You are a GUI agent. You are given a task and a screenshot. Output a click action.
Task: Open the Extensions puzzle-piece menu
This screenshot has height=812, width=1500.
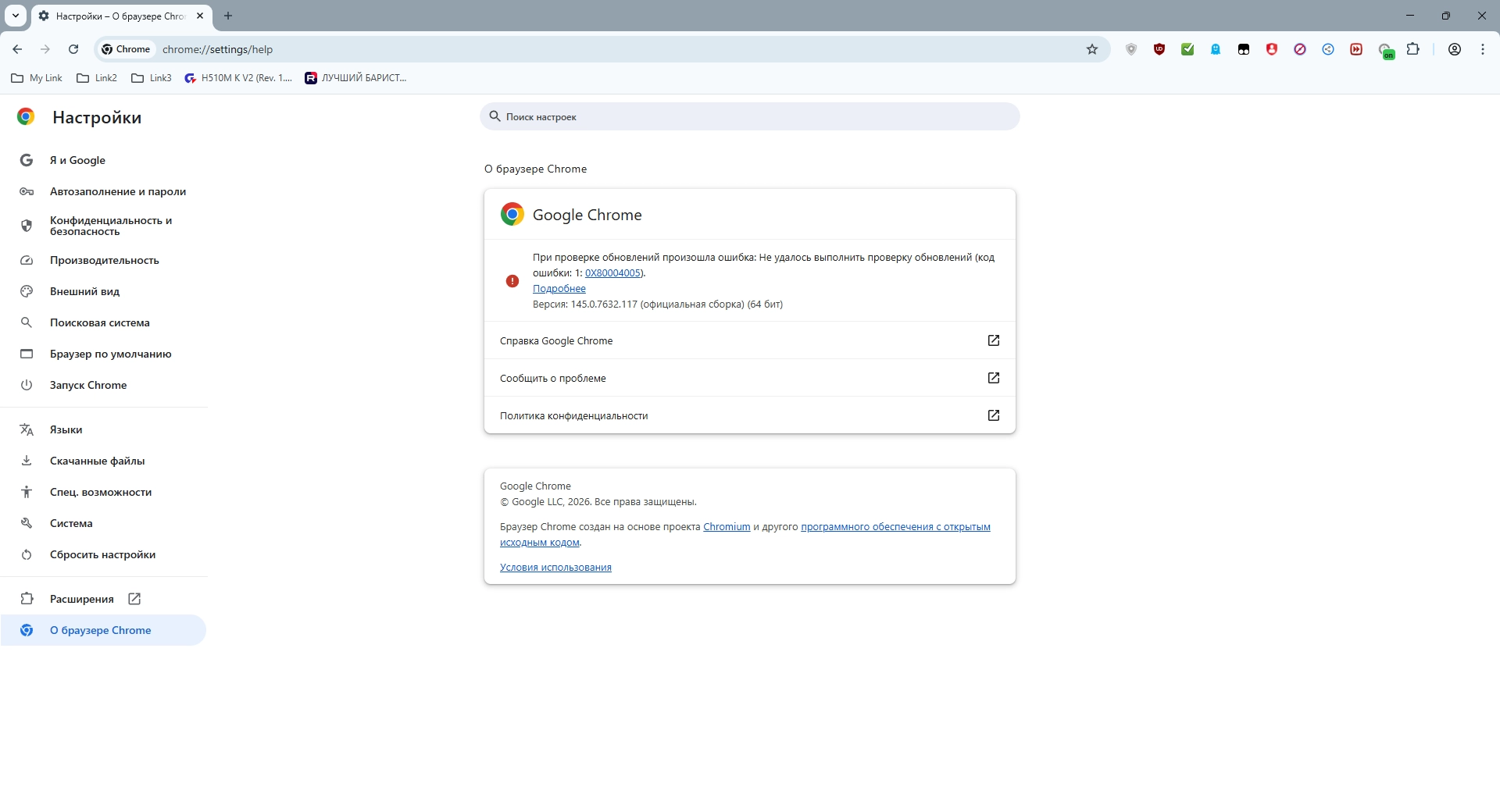pyautogui.click(x=1413, y=49)
